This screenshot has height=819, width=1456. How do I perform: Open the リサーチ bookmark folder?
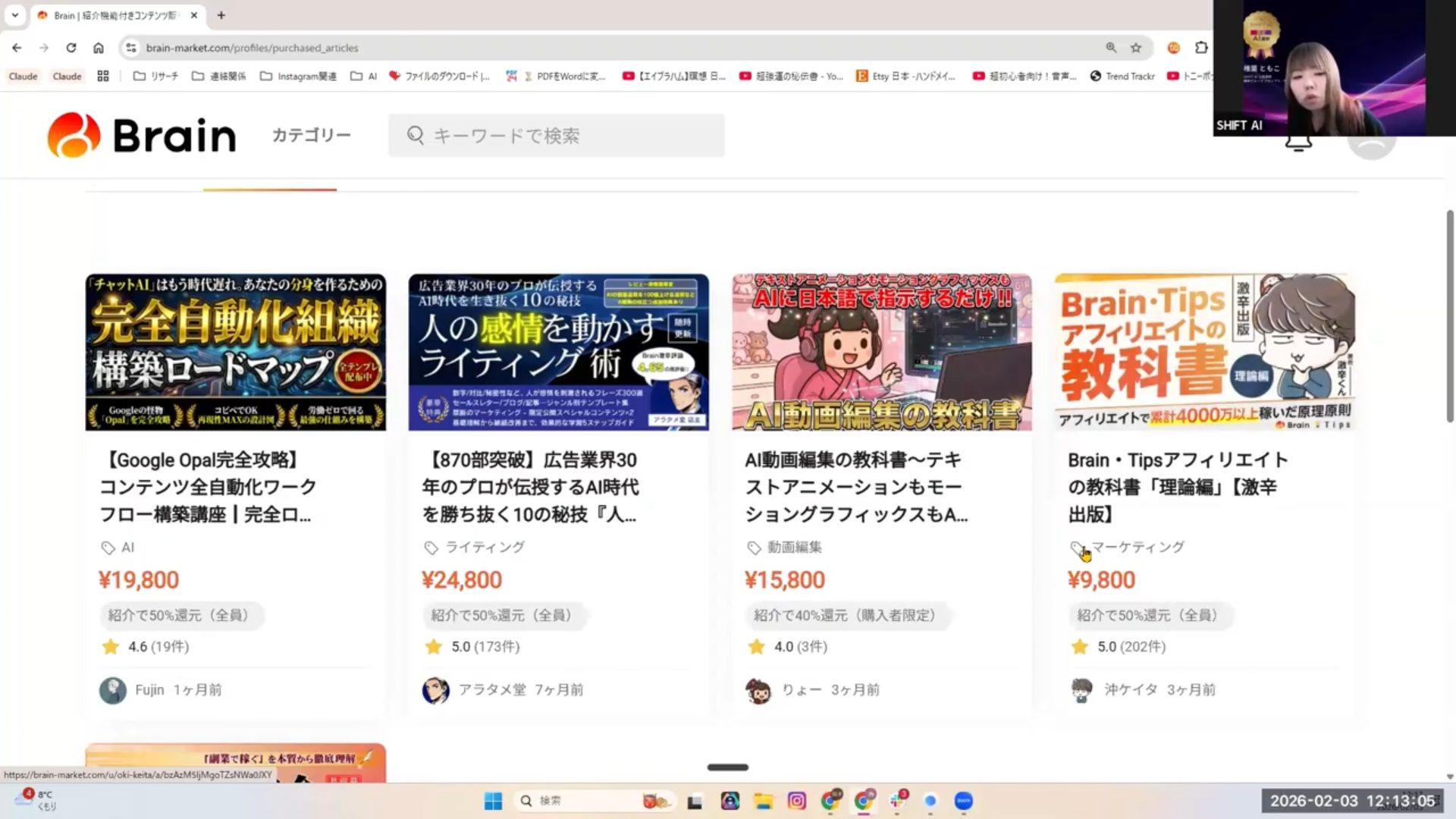(x=155, y=76)
